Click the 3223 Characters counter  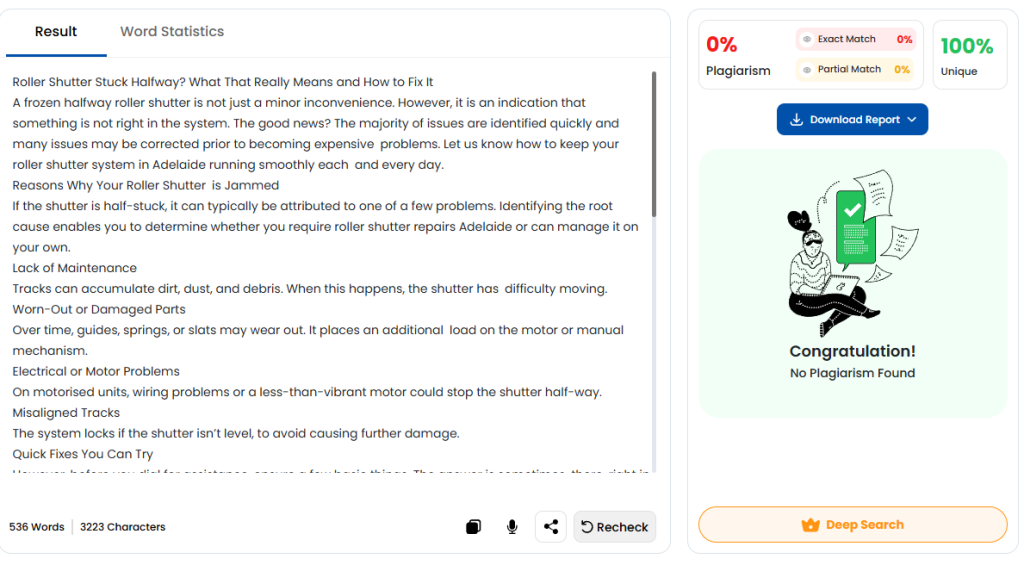[x=123, y=527]
